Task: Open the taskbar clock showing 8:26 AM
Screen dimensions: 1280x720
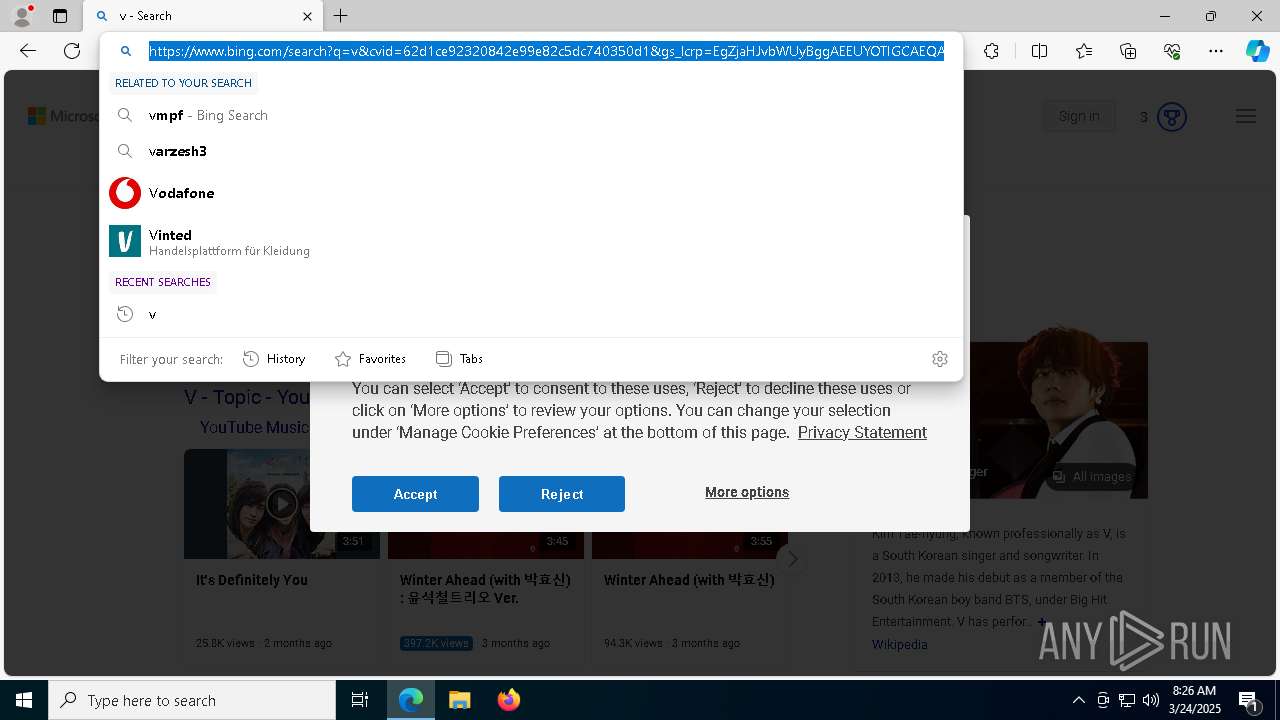Action: [1194, 700]
